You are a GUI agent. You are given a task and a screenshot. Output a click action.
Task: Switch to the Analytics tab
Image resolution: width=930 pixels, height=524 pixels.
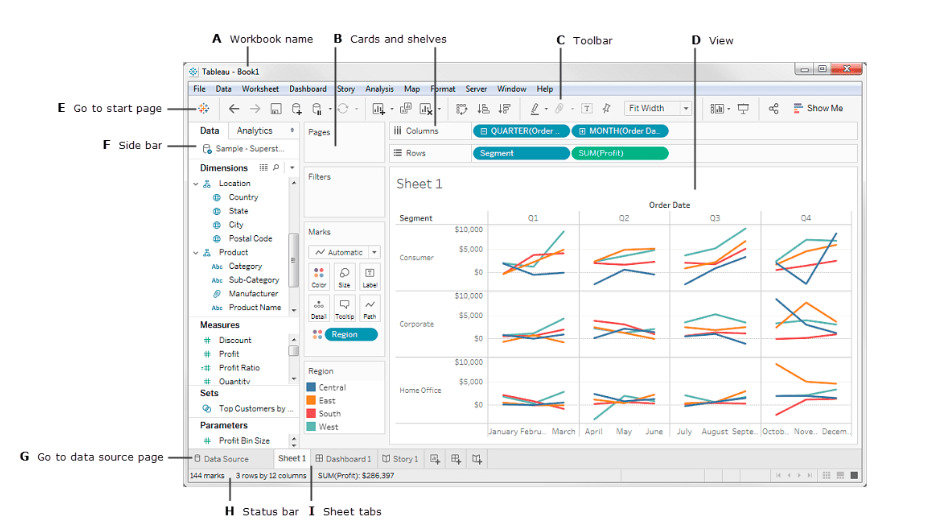(x=254, y=131)
